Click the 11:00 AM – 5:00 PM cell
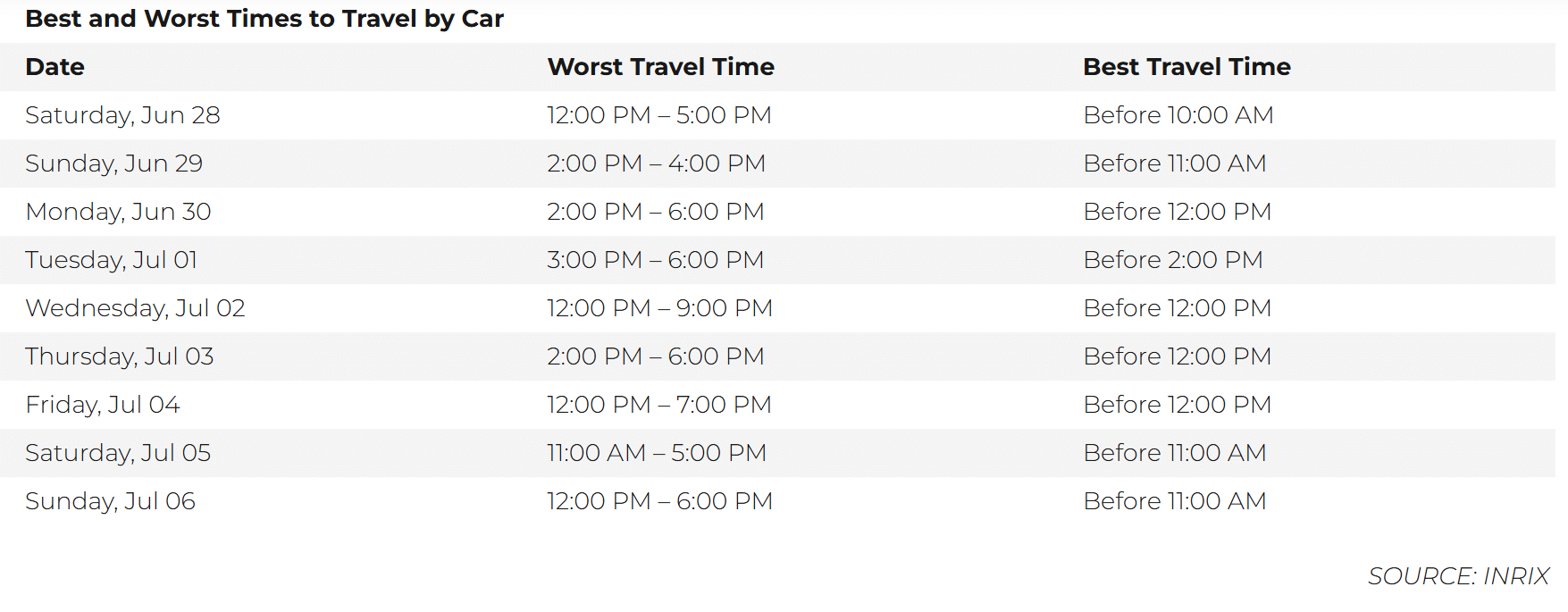1568x612 pixels. [x=657, y=453]
